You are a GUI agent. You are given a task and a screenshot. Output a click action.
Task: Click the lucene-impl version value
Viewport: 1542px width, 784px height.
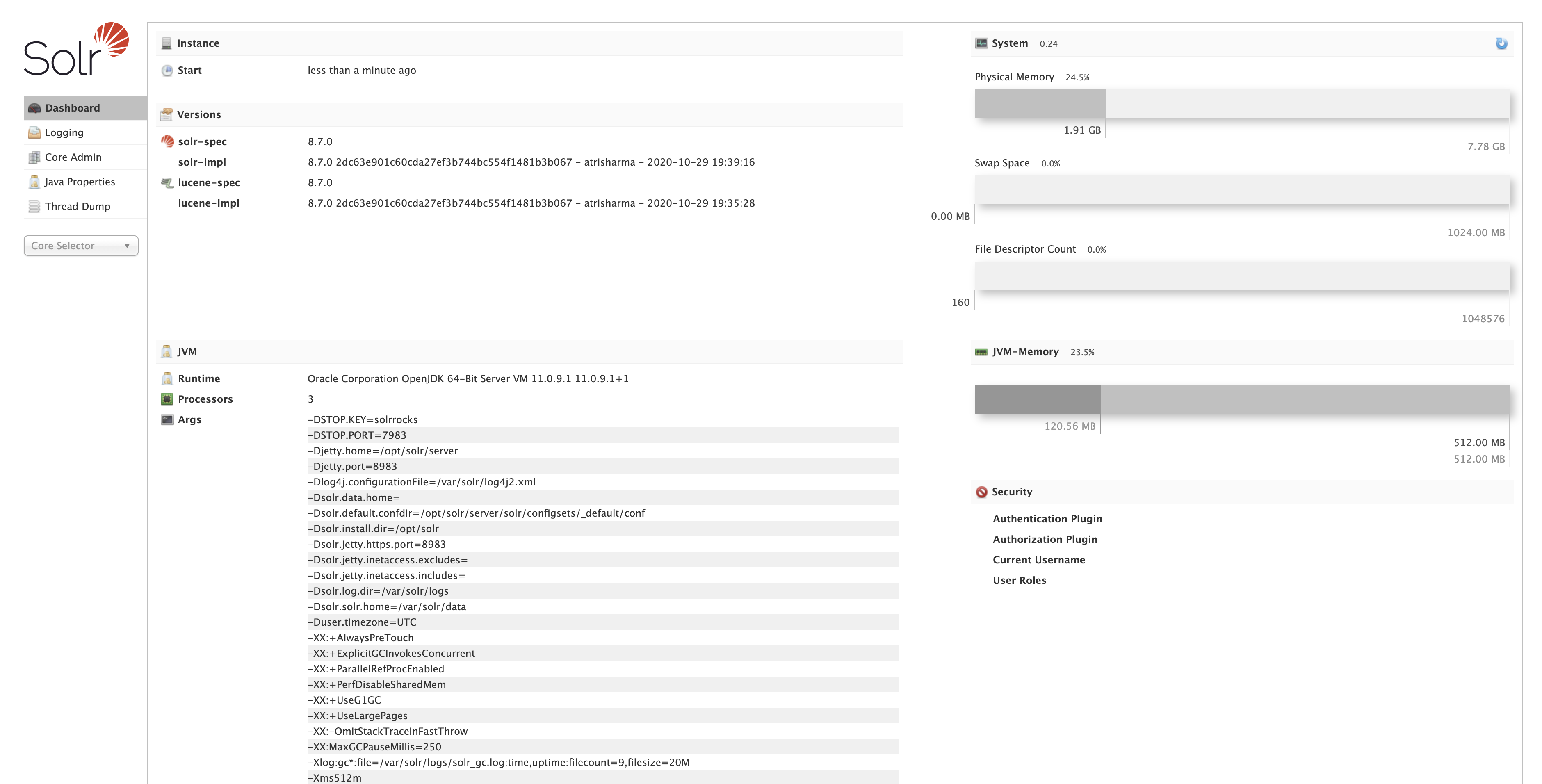pyautogui.click(x=531, y=203)
